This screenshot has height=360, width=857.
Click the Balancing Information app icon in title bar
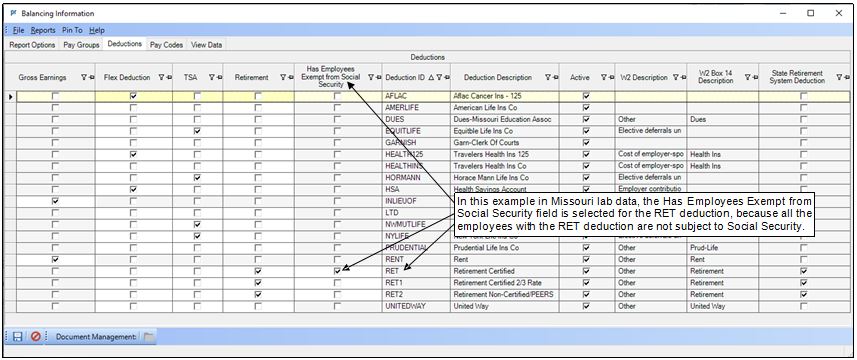13,13
